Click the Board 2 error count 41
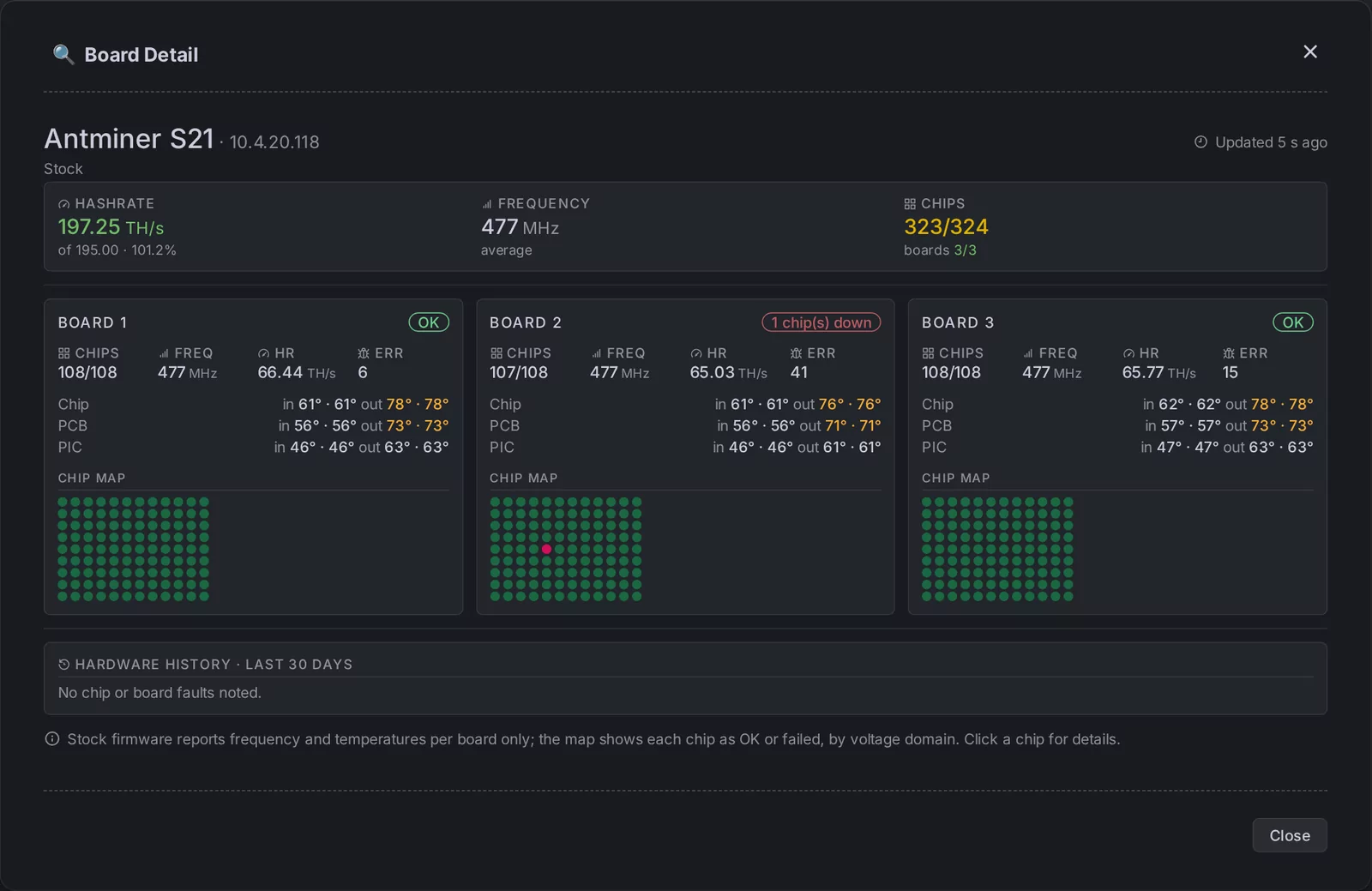The width and height of the screenshot is (1372, 891). point(798,372)
